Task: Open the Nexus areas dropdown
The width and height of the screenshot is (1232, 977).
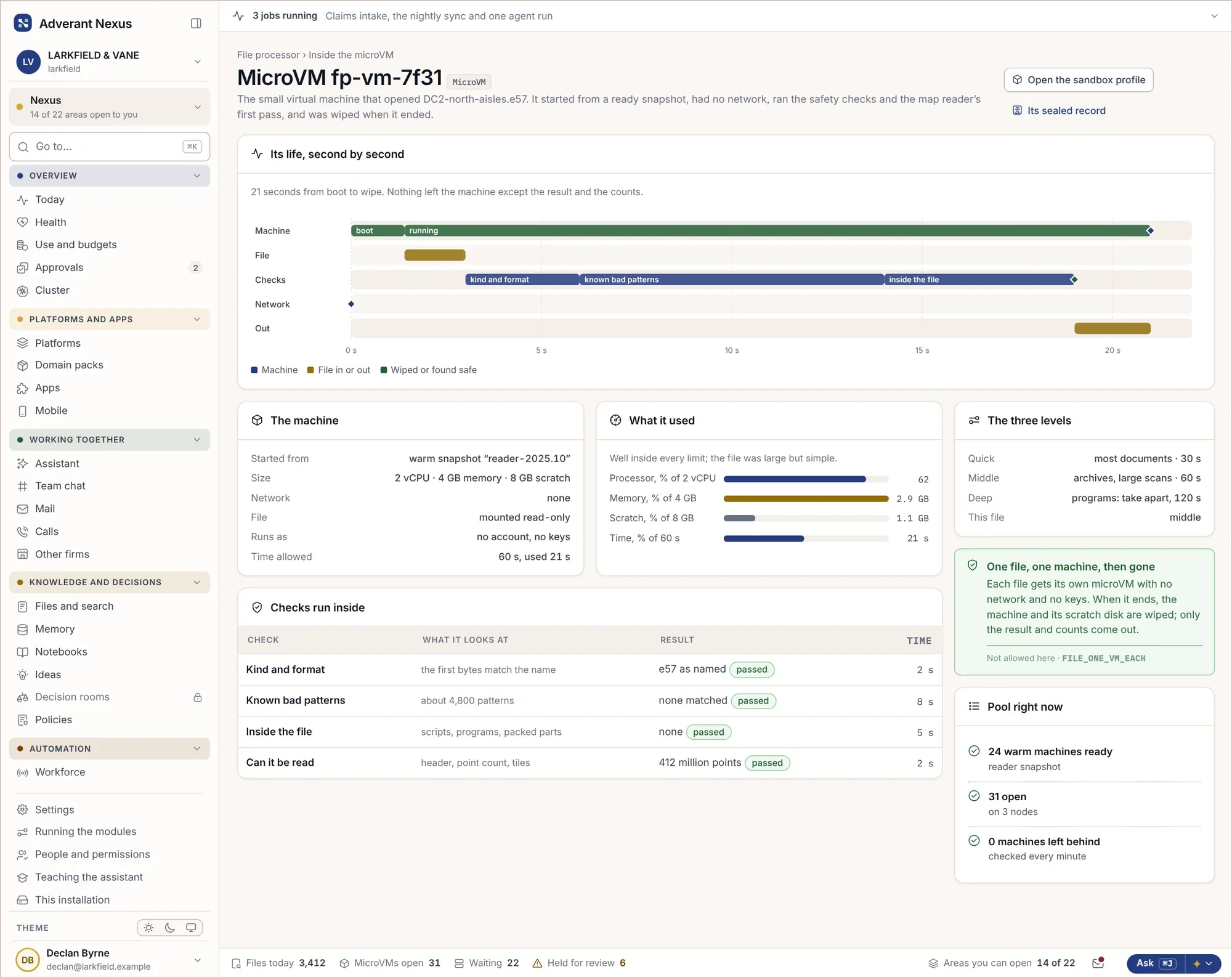Action: (x=110, y=107)
